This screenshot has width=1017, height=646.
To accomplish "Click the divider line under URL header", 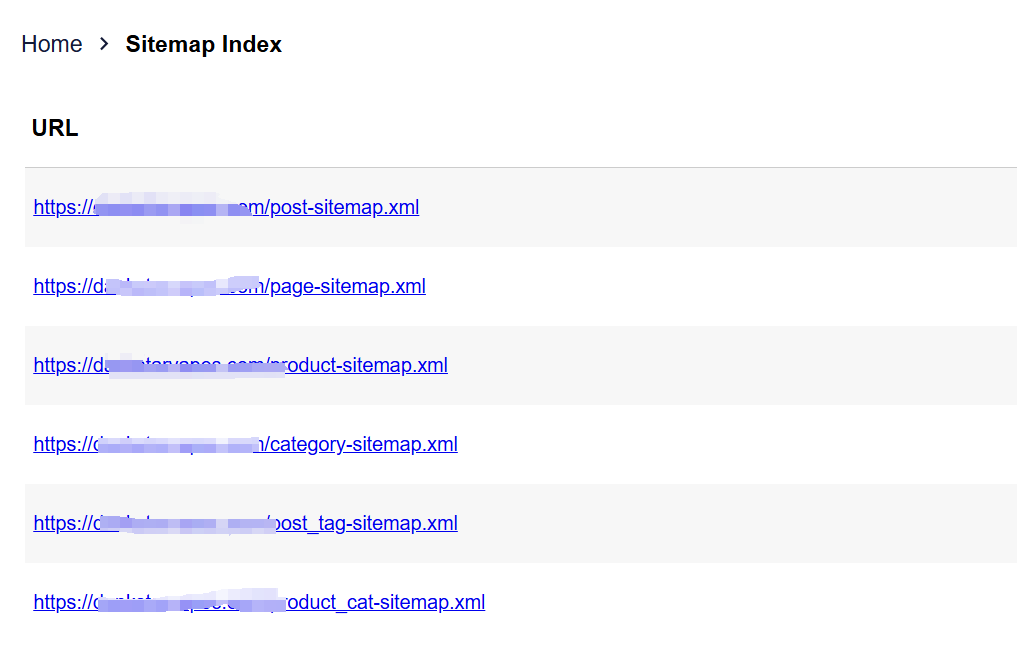I will pyautogui.click(x=520, y=167).
